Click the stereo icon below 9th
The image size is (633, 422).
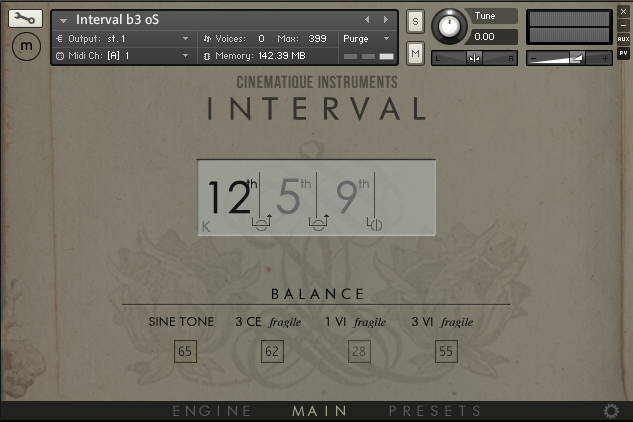point(374,224)
